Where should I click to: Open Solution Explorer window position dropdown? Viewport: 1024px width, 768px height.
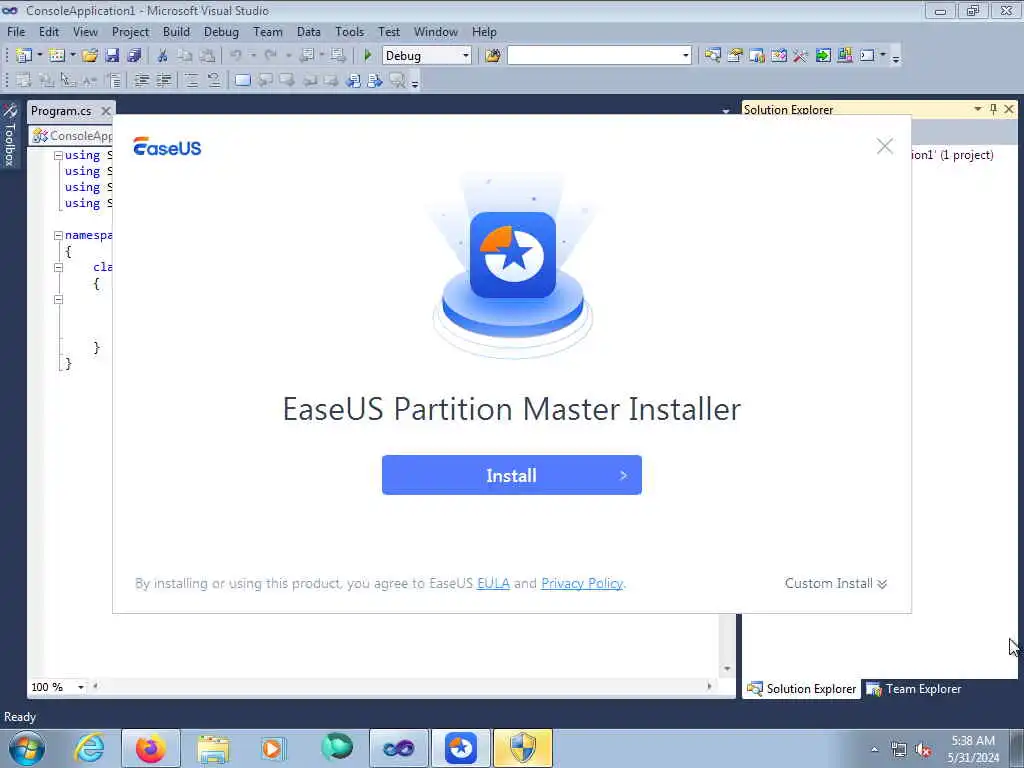pyautogui.click(x=978, y=109)
